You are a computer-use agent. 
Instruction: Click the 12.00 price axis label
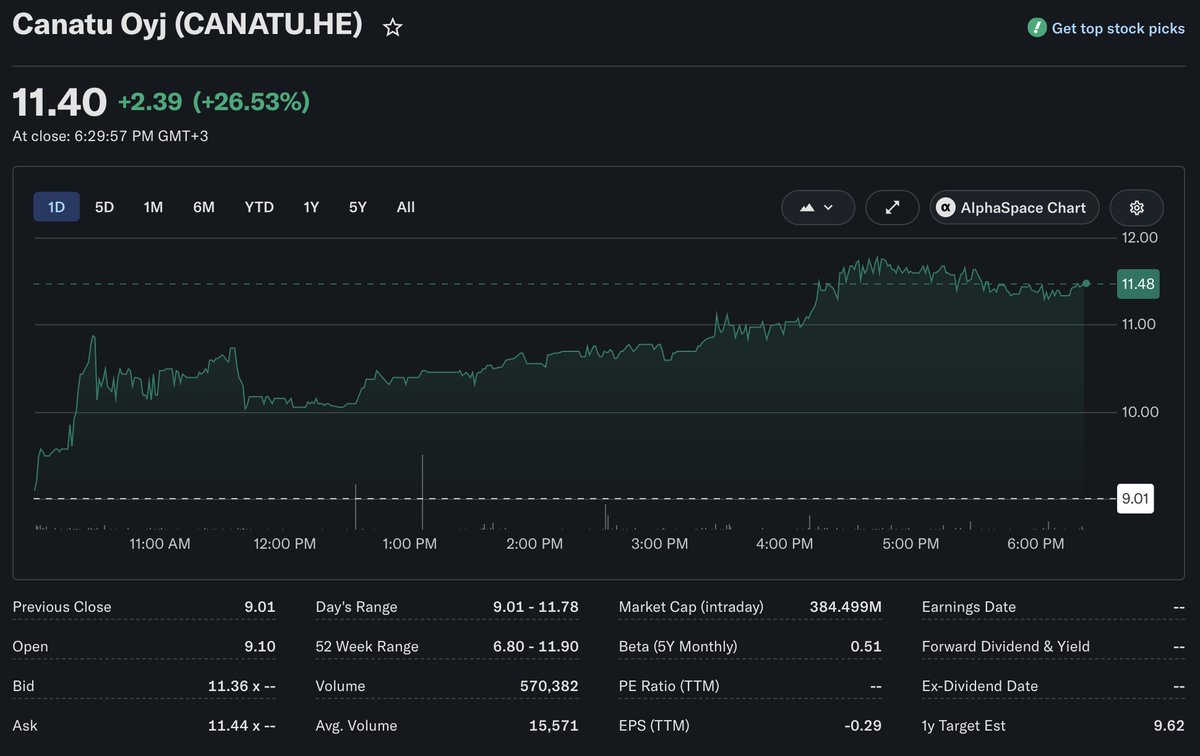(x=1141, y=238)
